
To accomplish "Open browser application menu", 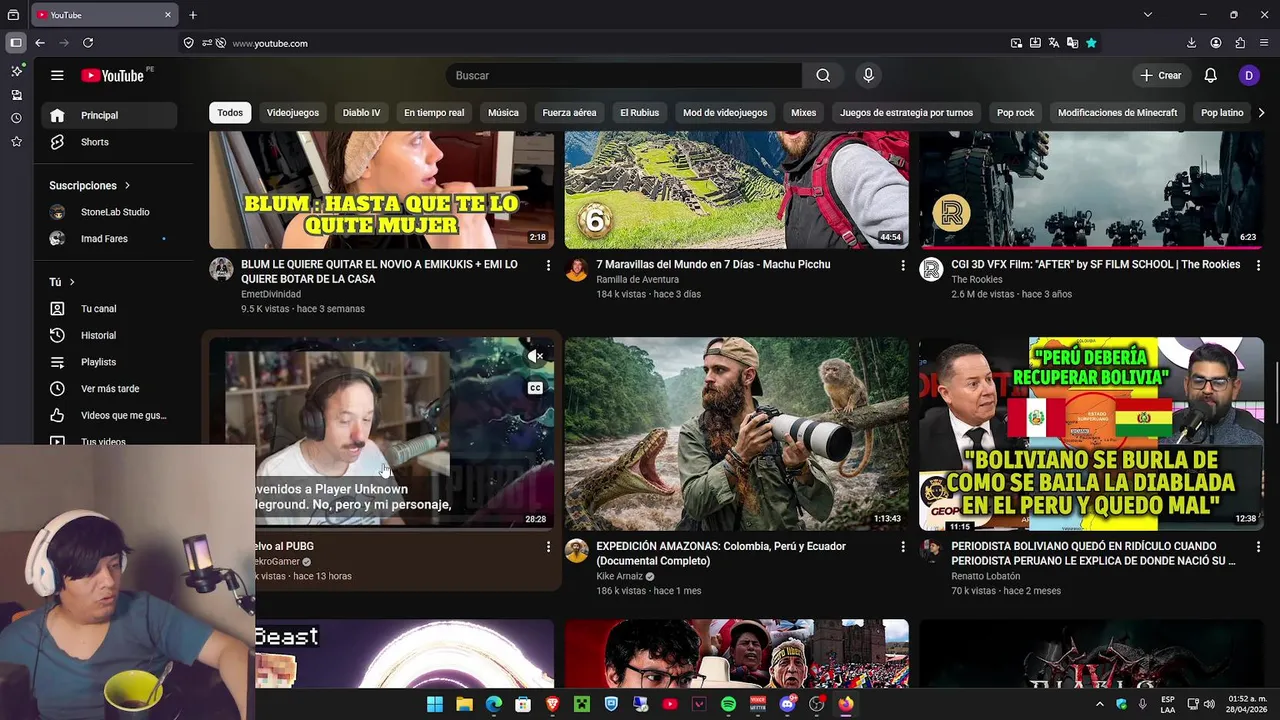I will pyautogui.click(x=1264, y=43).
